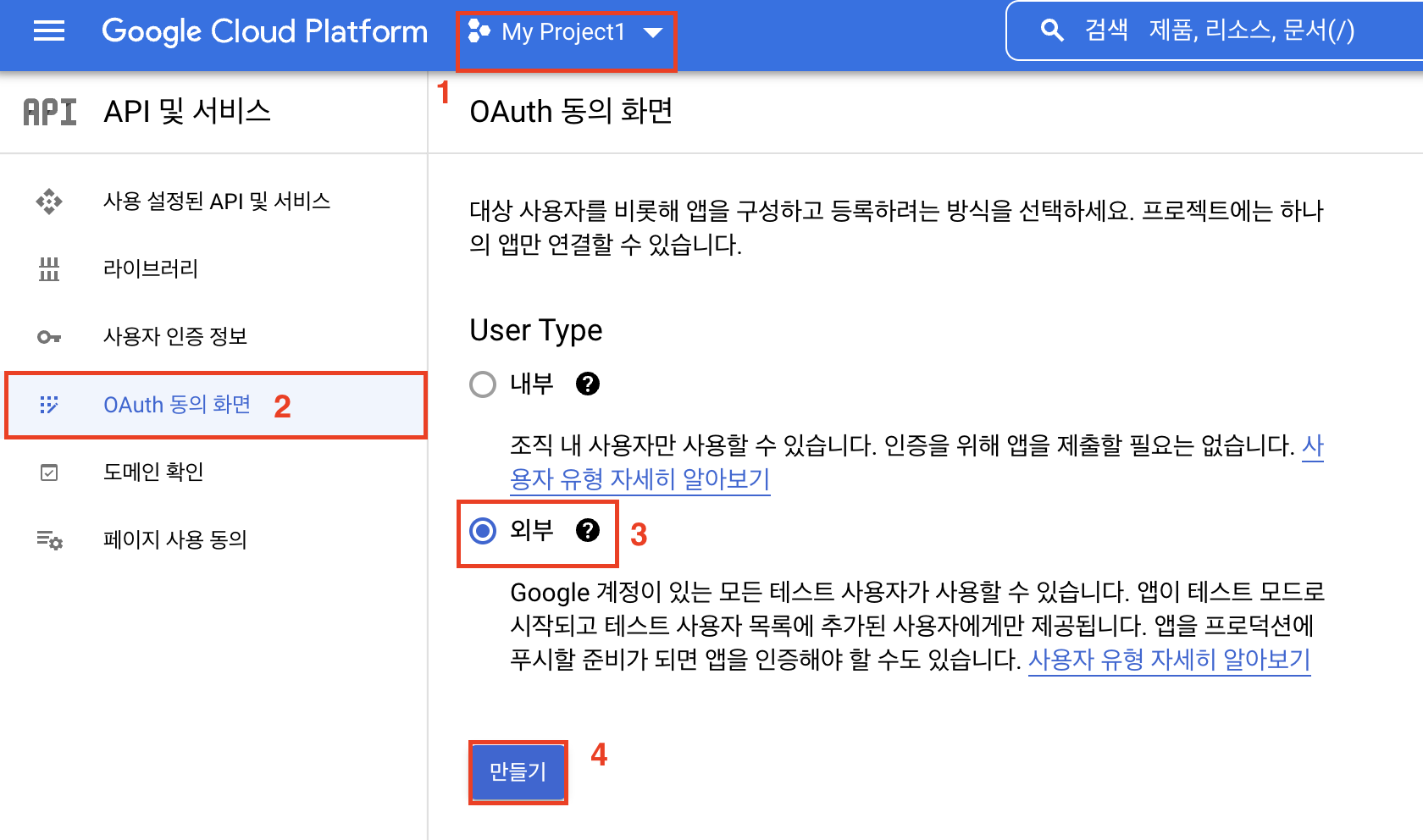The height and width of the screenshot is (840, 1423).
Task: Click the dropdown arrow next to My Project1
Action: point(652,33)
